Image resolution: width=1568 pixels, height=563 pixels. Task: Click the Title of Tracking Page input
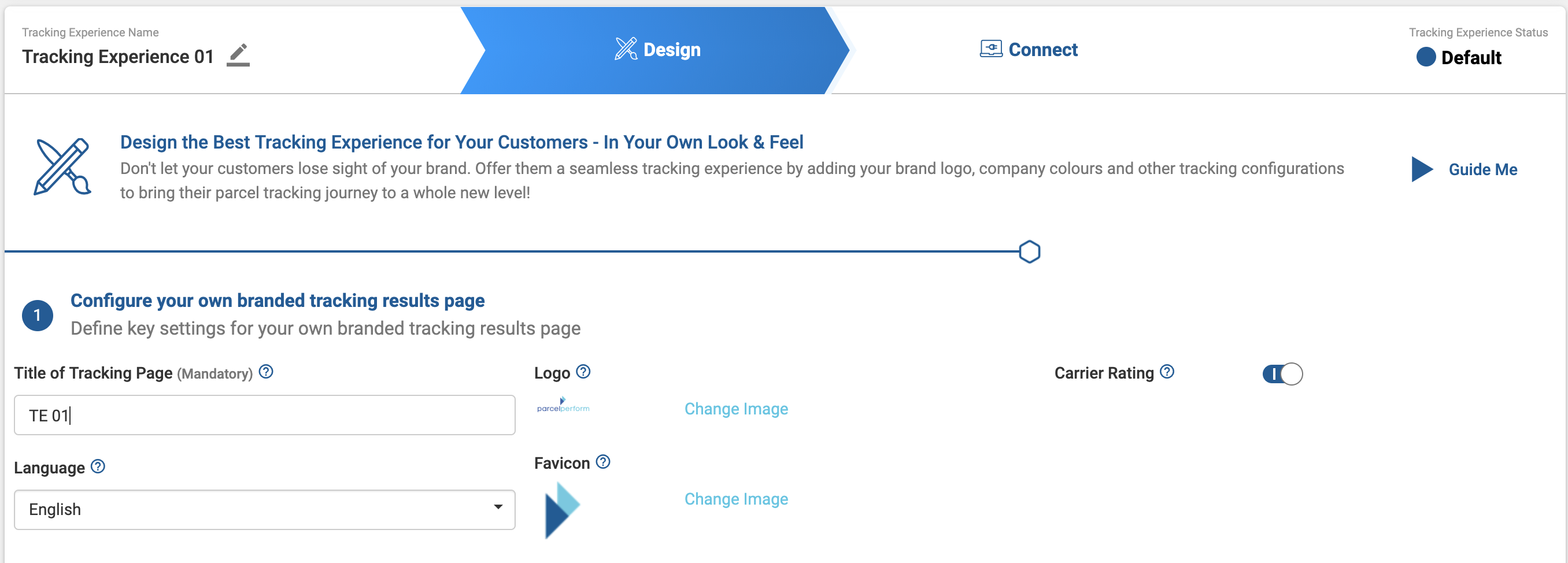(264, 415)
